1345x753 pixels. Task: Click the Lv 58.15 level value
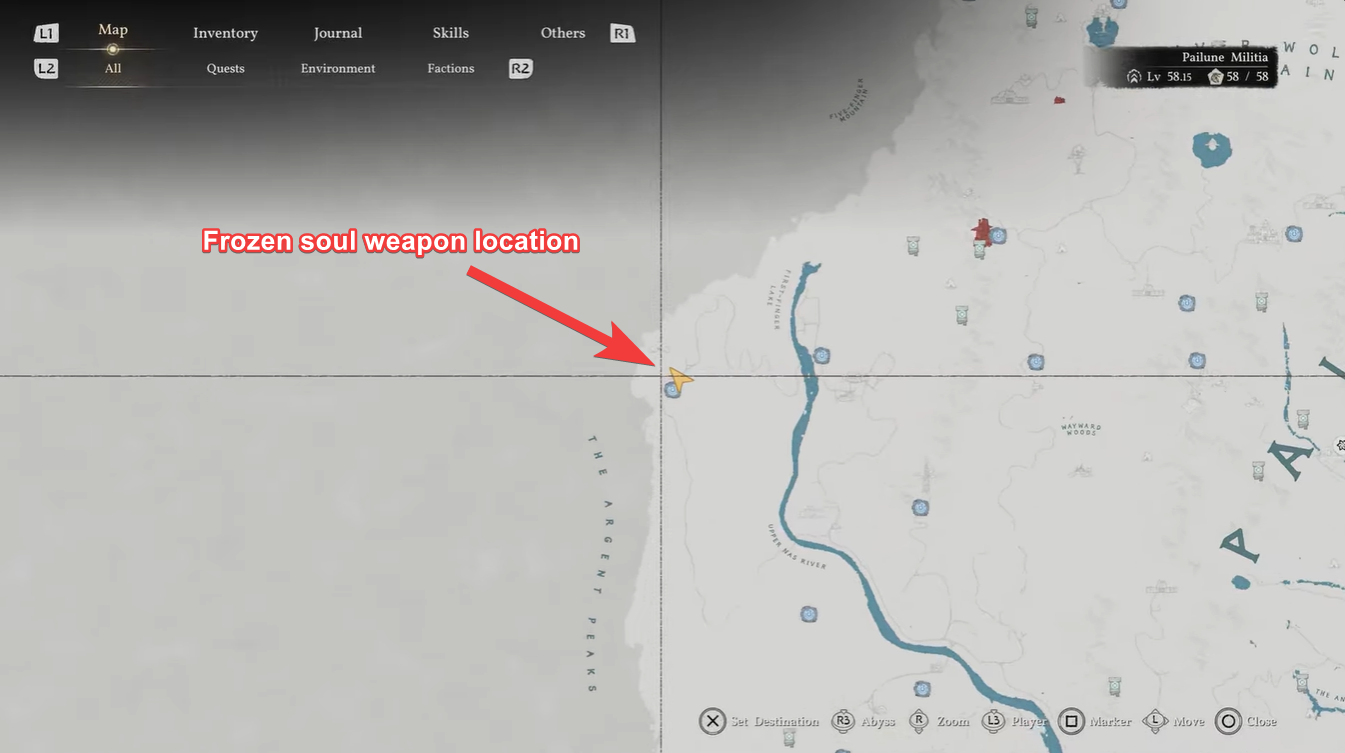[1170, 77]
